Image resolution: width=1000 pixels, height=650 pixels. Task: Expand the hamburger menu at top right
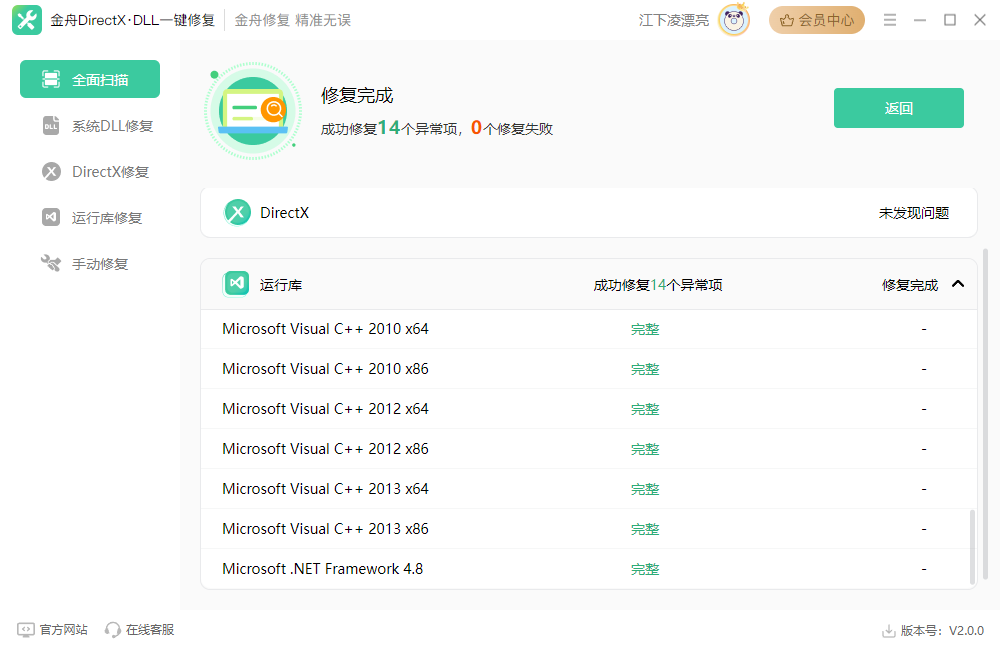click(x=889, y=19)
